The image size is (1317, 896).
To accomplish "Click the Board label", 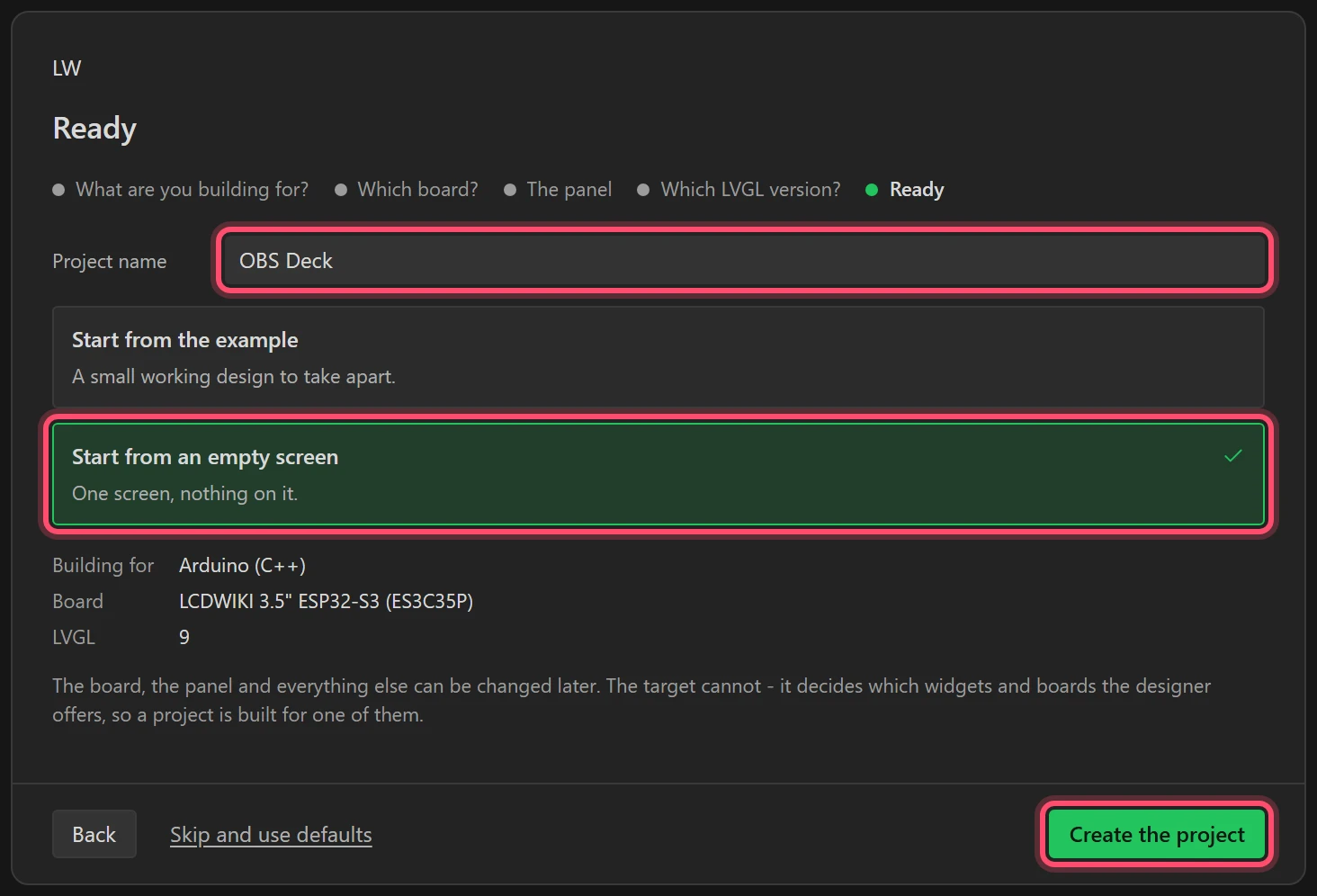I will (x=78, y=602).
